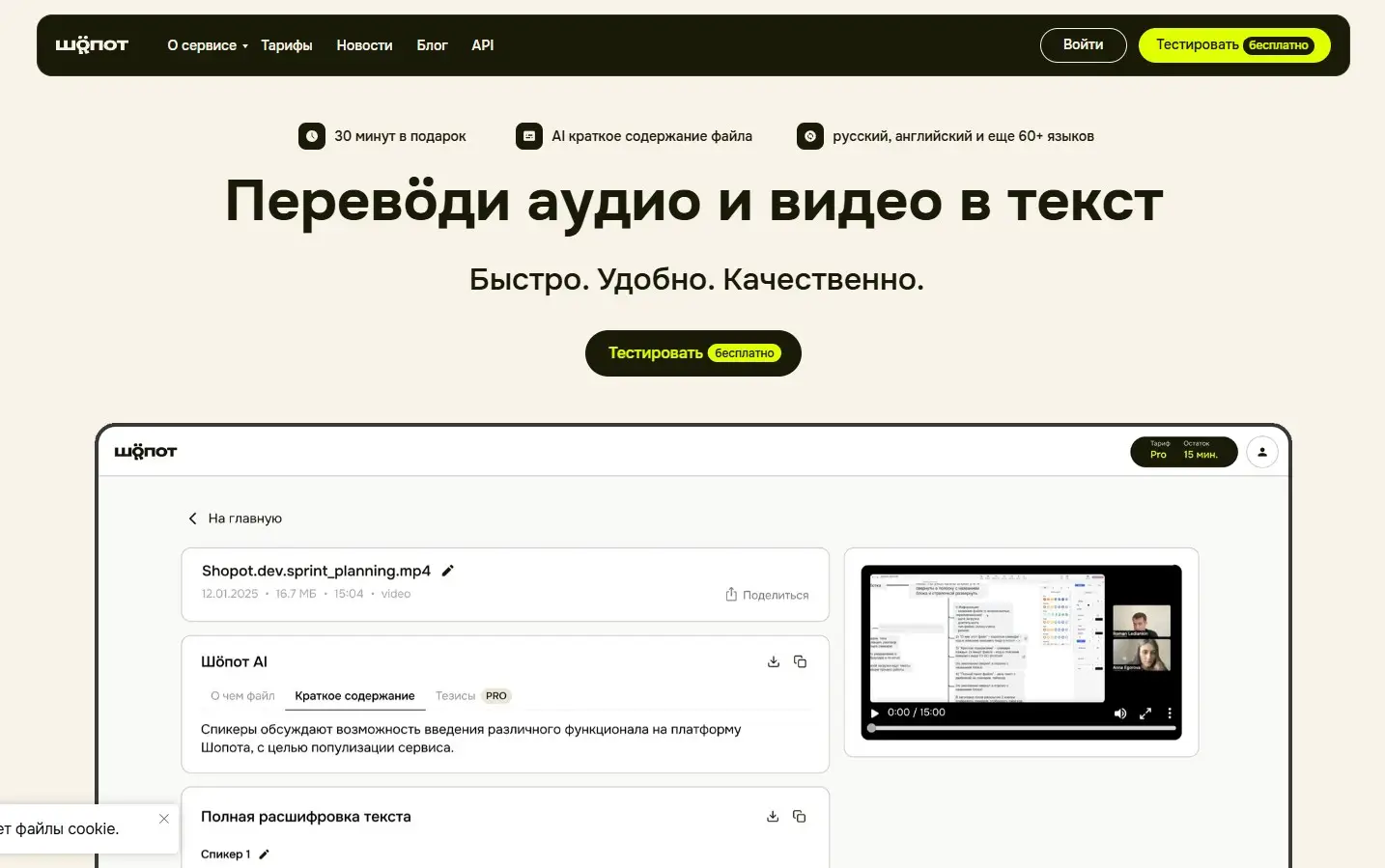Click the AI summary icon beside краткое содержание файла

(528, 136)
